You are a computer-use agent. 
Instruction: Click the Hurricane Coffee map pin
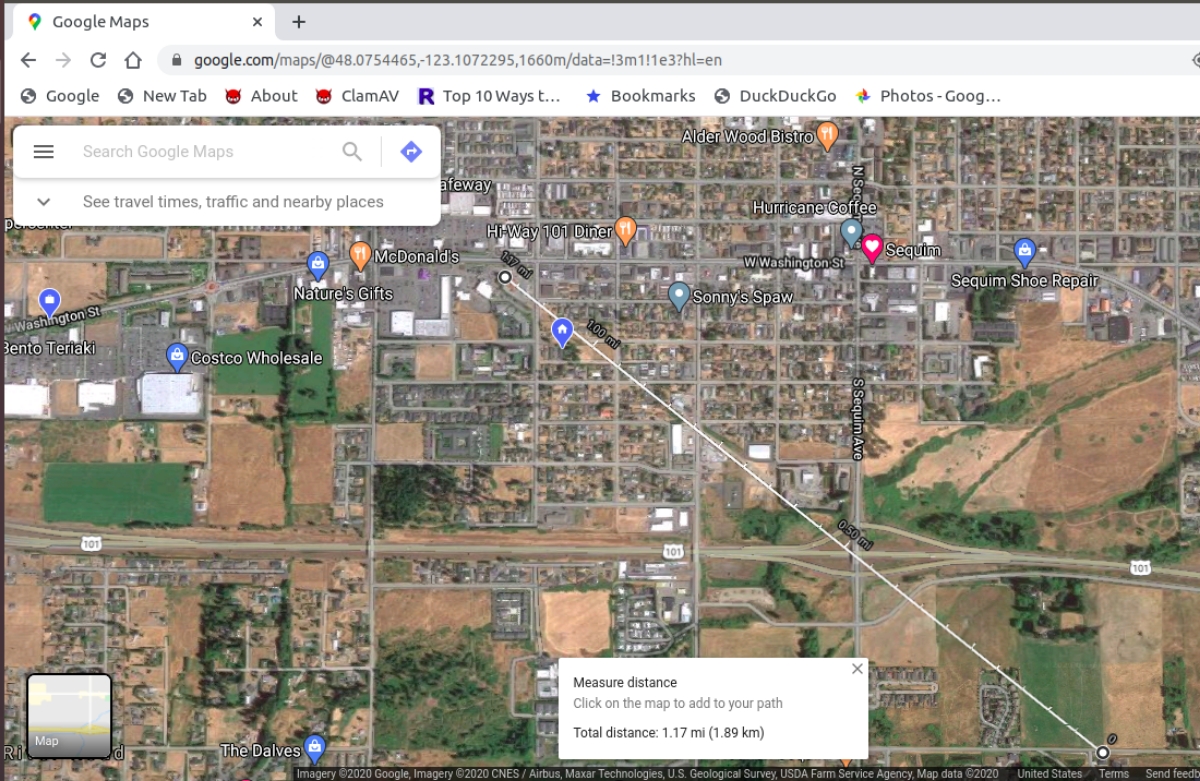851,233
